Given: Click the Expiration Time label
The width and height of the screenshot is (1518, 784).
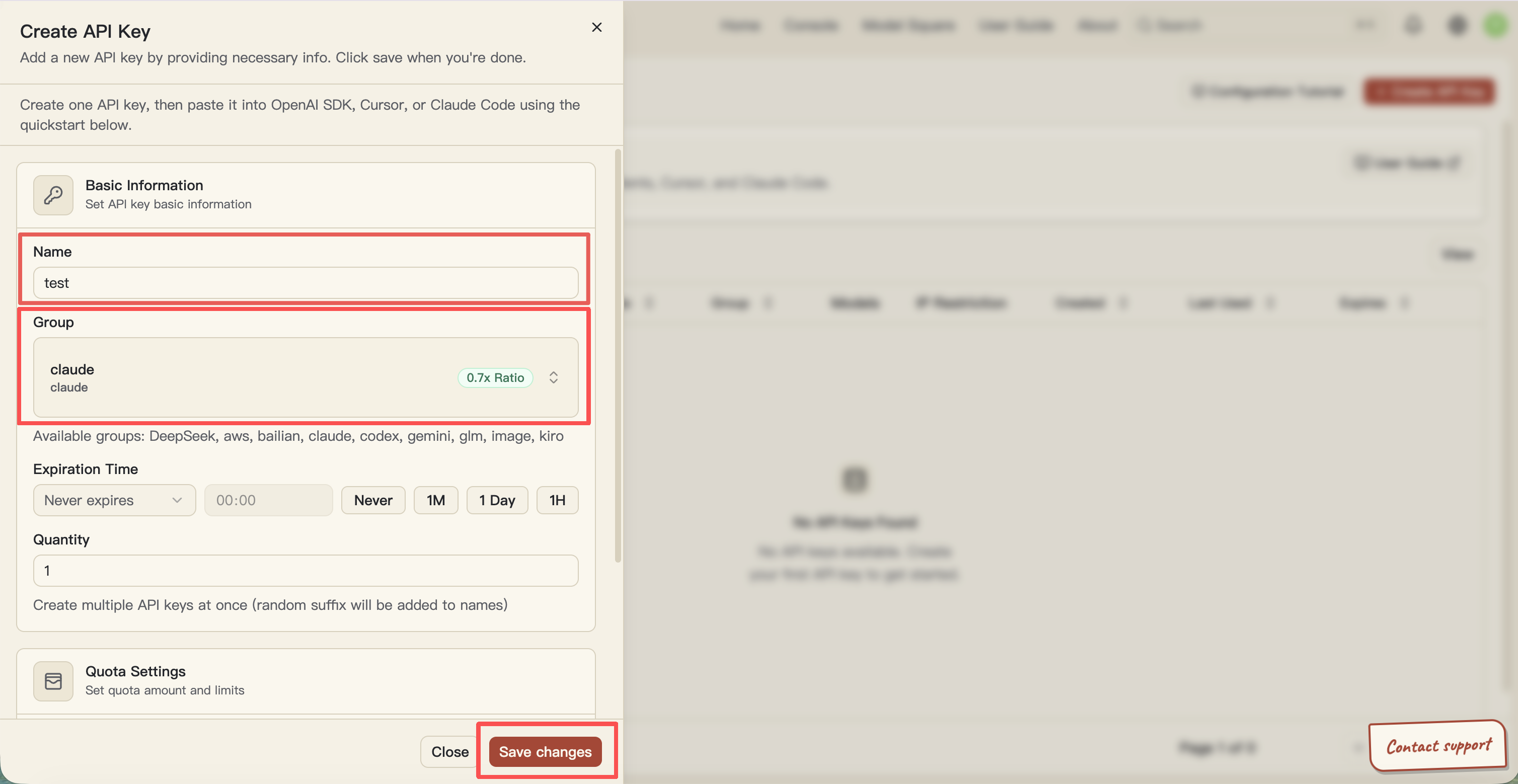Looking at the screenshot, I should point(86,469).
